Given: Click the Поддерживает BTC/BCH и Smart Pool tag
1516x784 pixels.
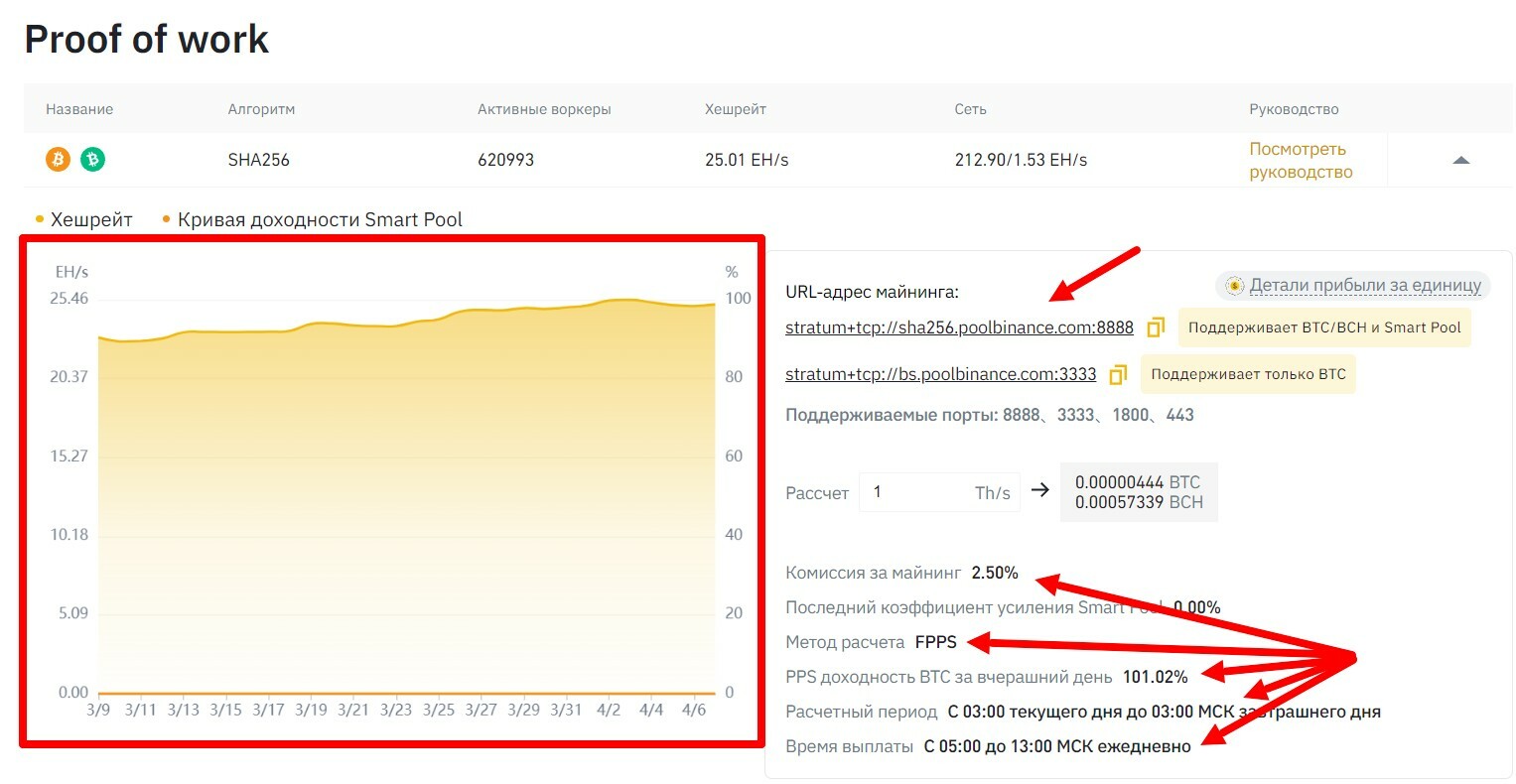Looking at the screenshot, I should point(1324,327).
